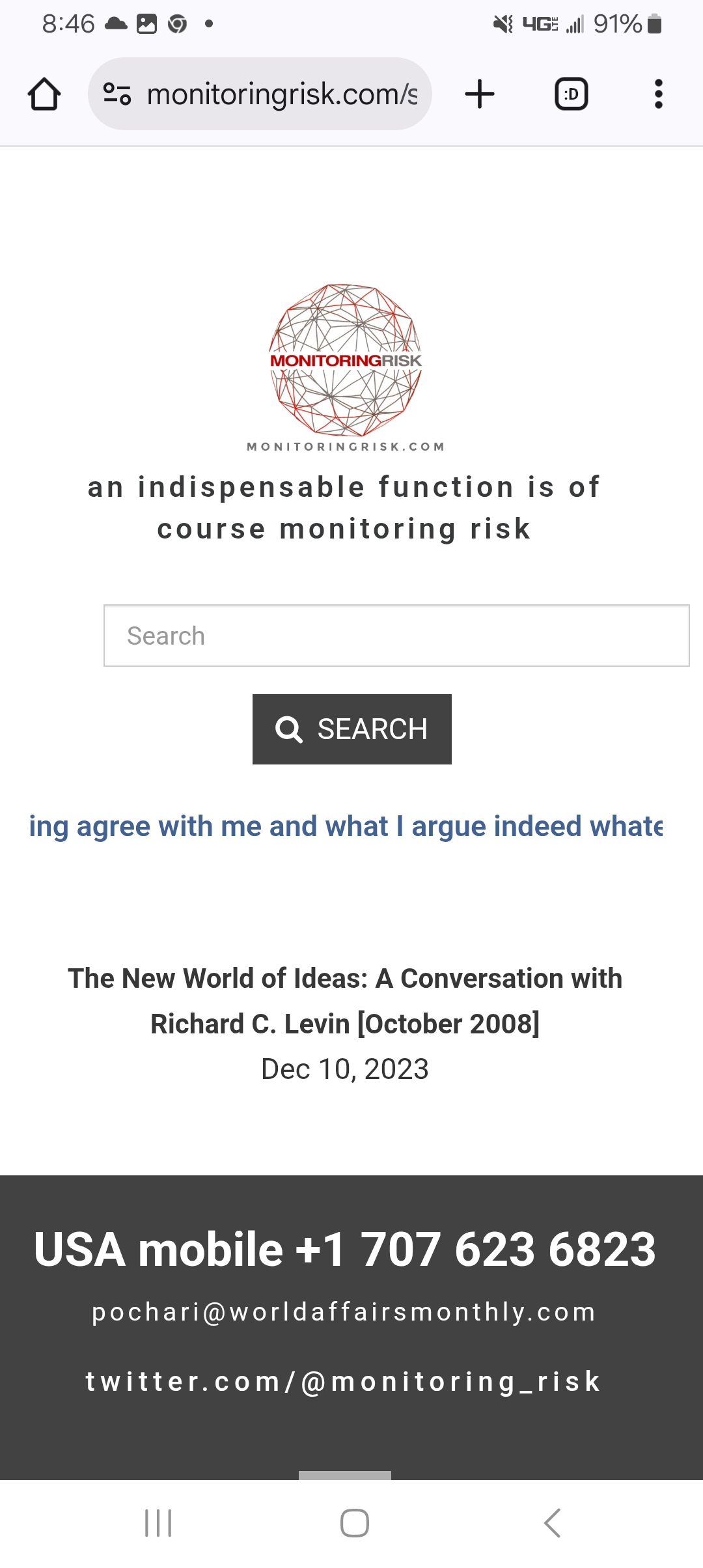This screenshot has width=703, height=1568.
Task: Tap the Android back navigation arrow
Action: [x=552, y=1523]
